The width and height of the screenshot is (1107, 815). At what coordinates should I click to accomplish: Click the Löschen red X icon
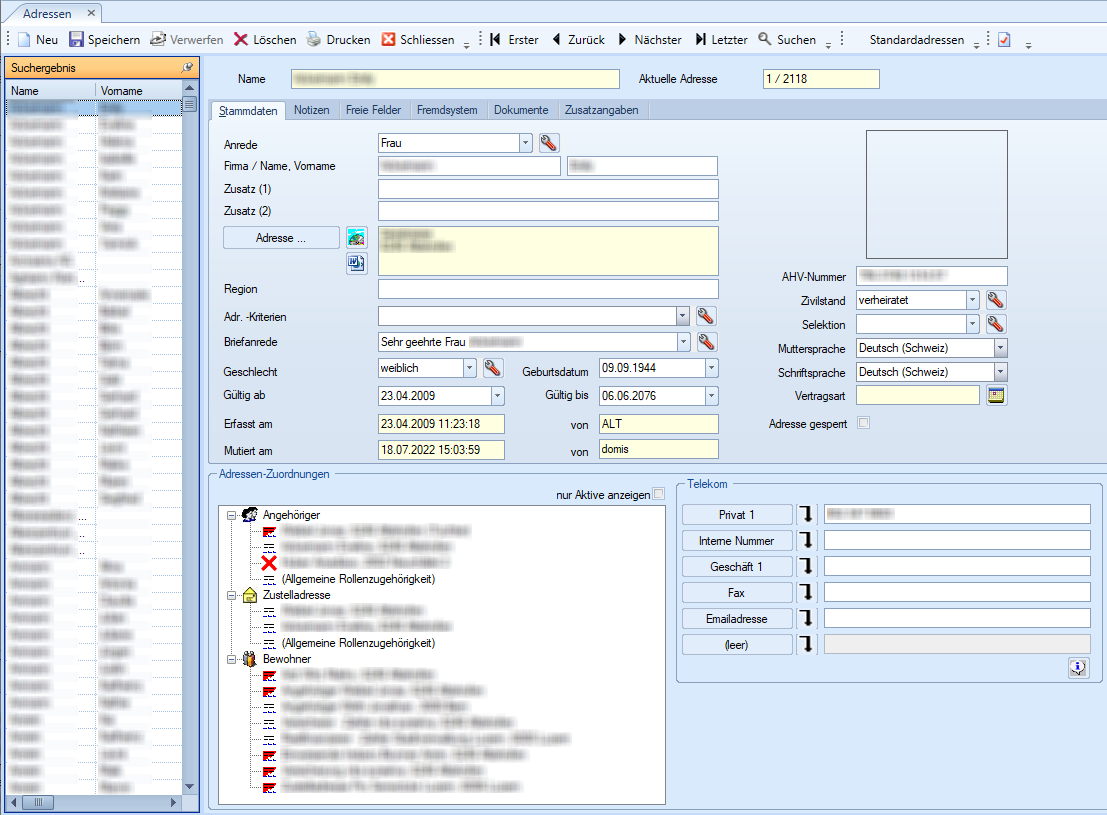[241, 40]
